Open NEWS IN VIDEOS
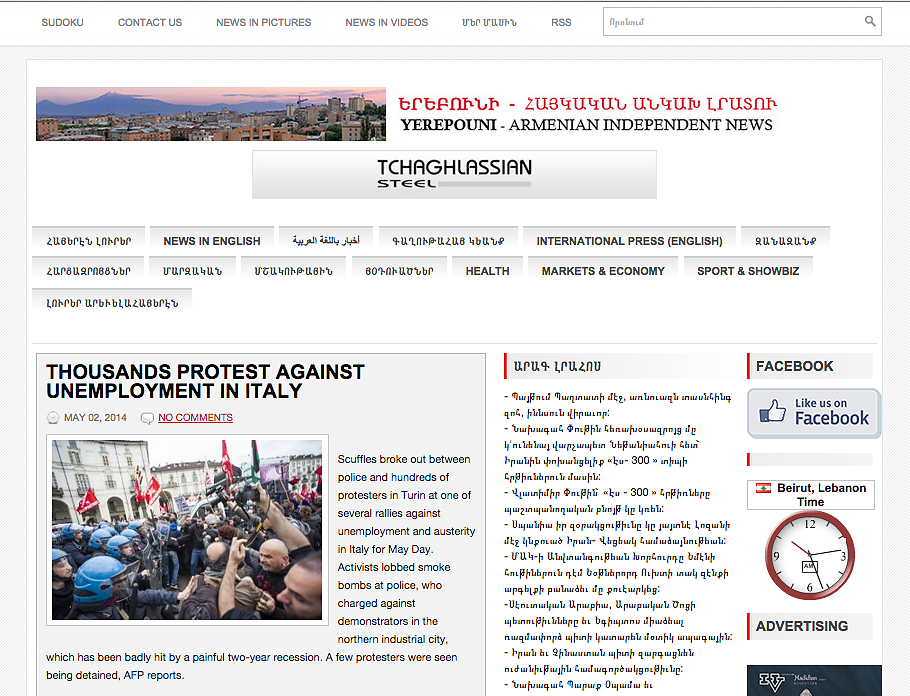910x696 pixels. pos(387,23)
